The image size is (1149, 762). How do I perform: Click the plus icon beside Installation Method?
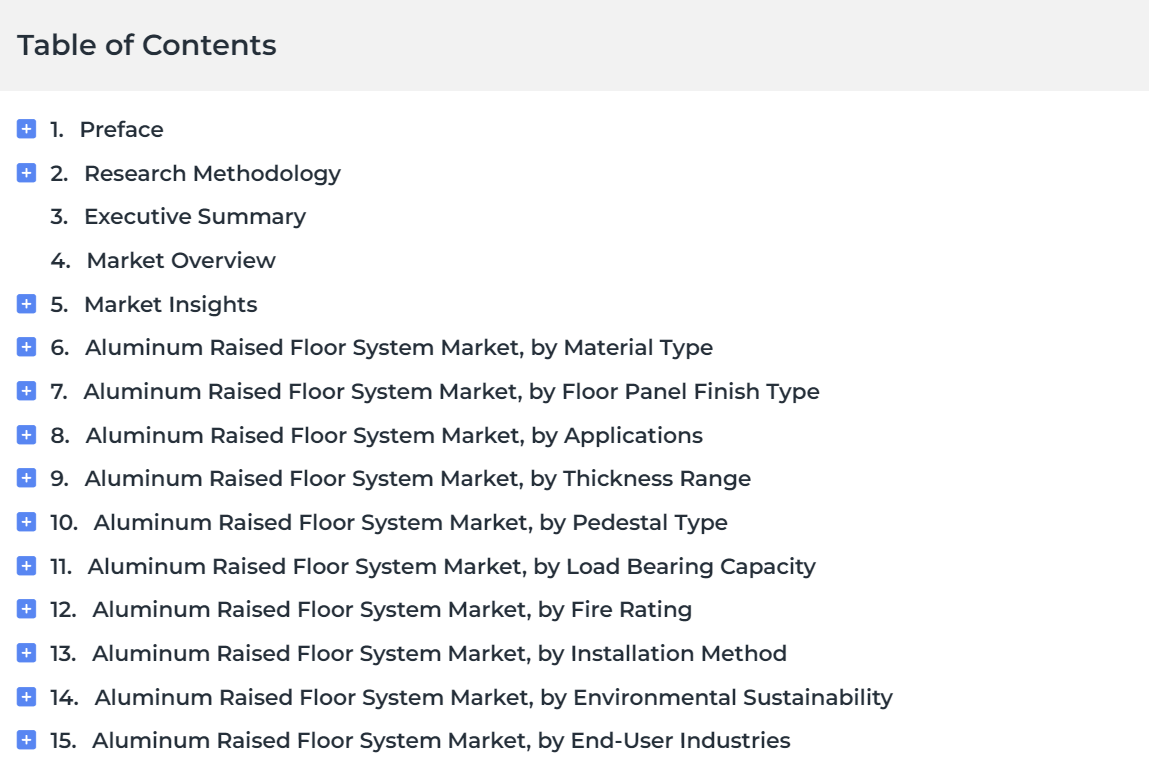click(x=26, y=653)
